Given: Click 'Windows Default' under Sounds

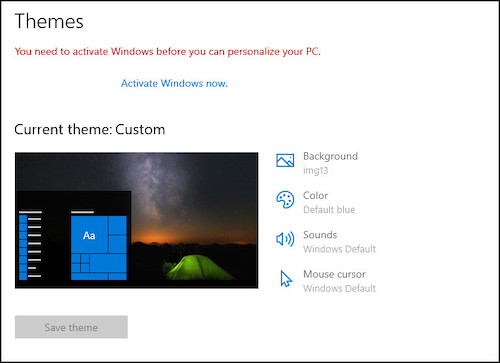Looking at the screenshot, I should pos(339,249).
